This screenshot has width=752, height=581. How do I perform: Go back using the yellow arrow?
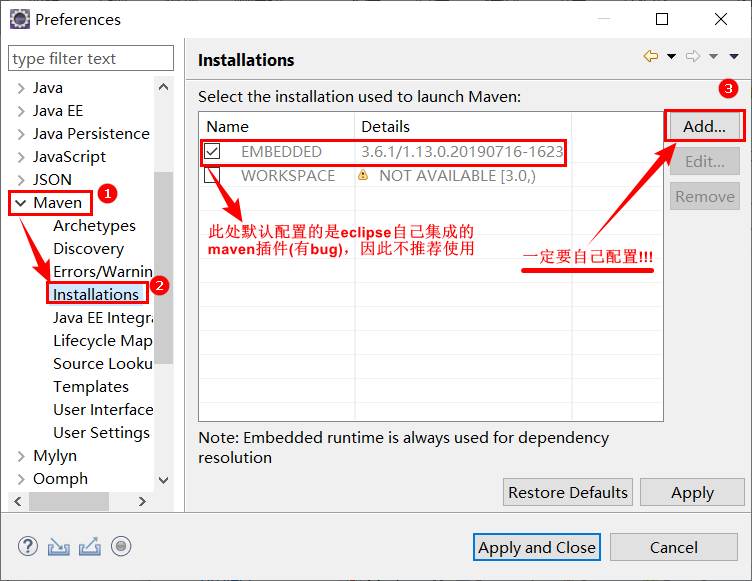651,56
